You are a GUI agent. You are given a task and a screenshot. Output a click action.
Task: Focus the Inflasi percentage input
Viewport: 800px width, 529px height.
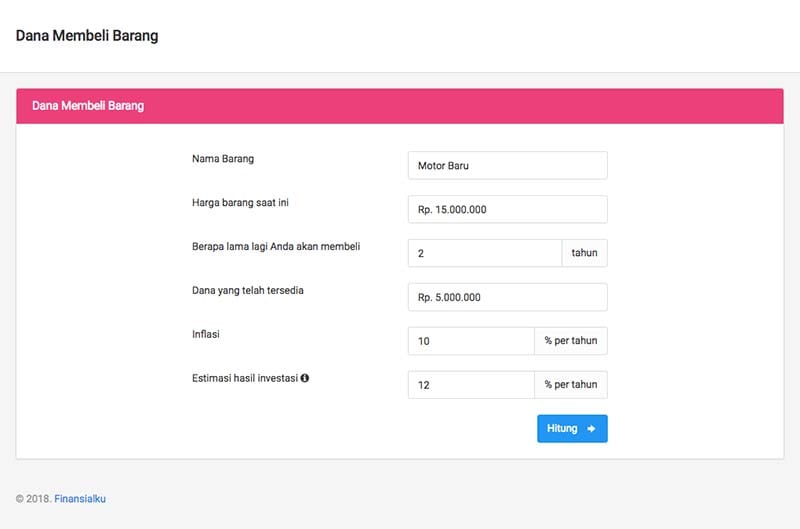click(471, 341)
